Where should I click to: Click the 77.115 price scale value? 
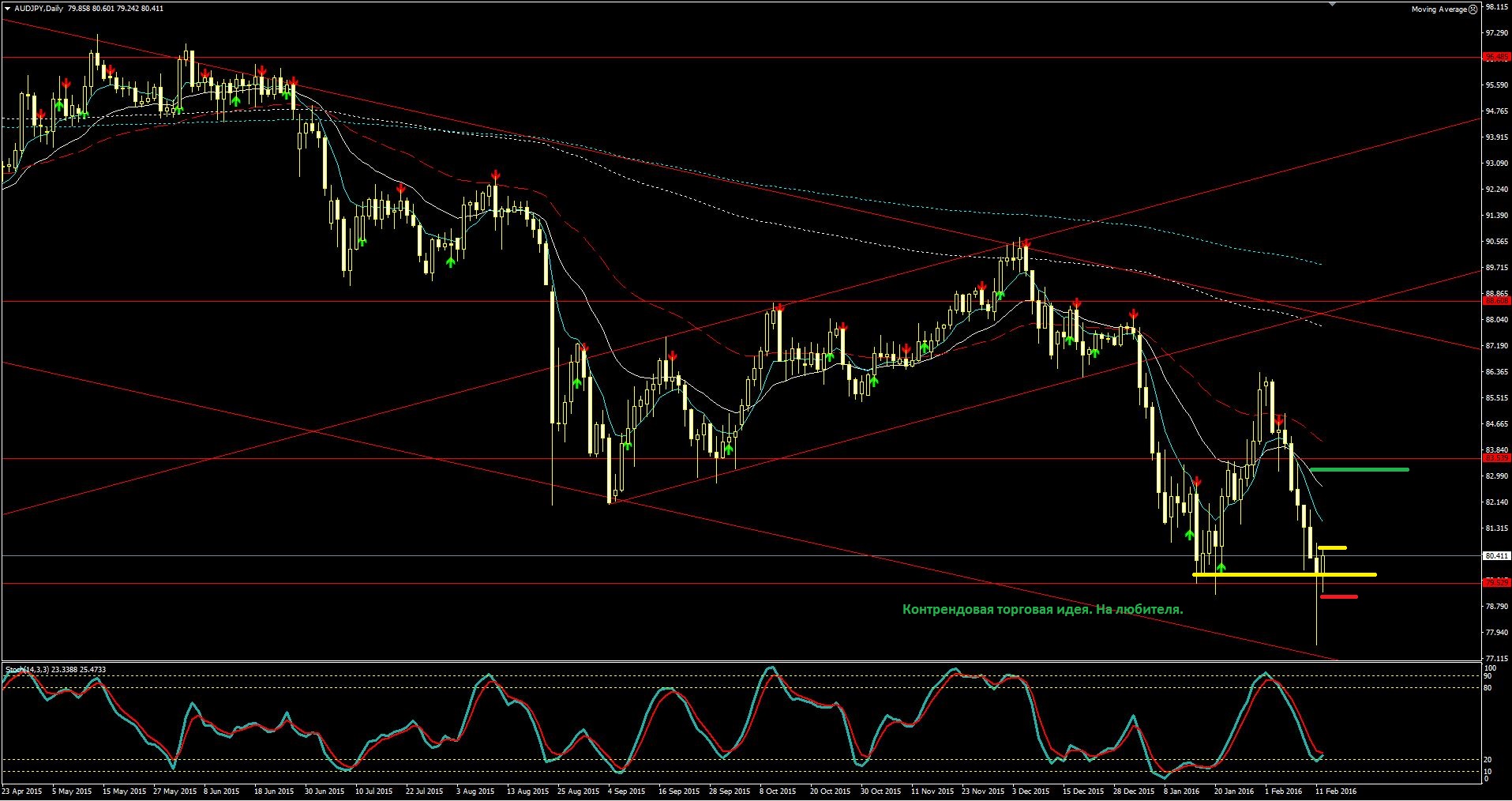[1496, 659]
